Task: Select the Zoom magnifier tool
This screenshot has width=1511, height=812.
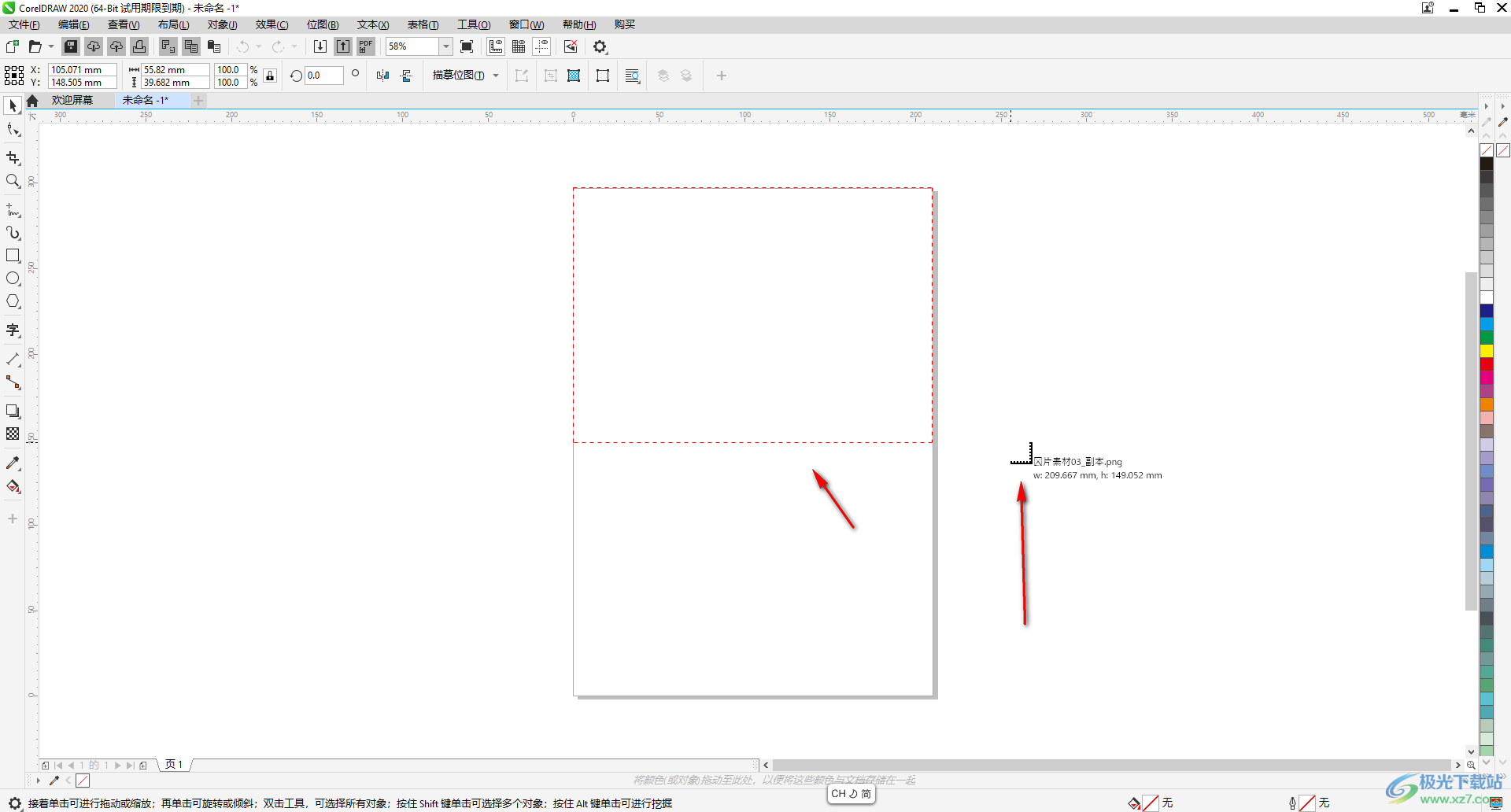Action: (13, 182)
